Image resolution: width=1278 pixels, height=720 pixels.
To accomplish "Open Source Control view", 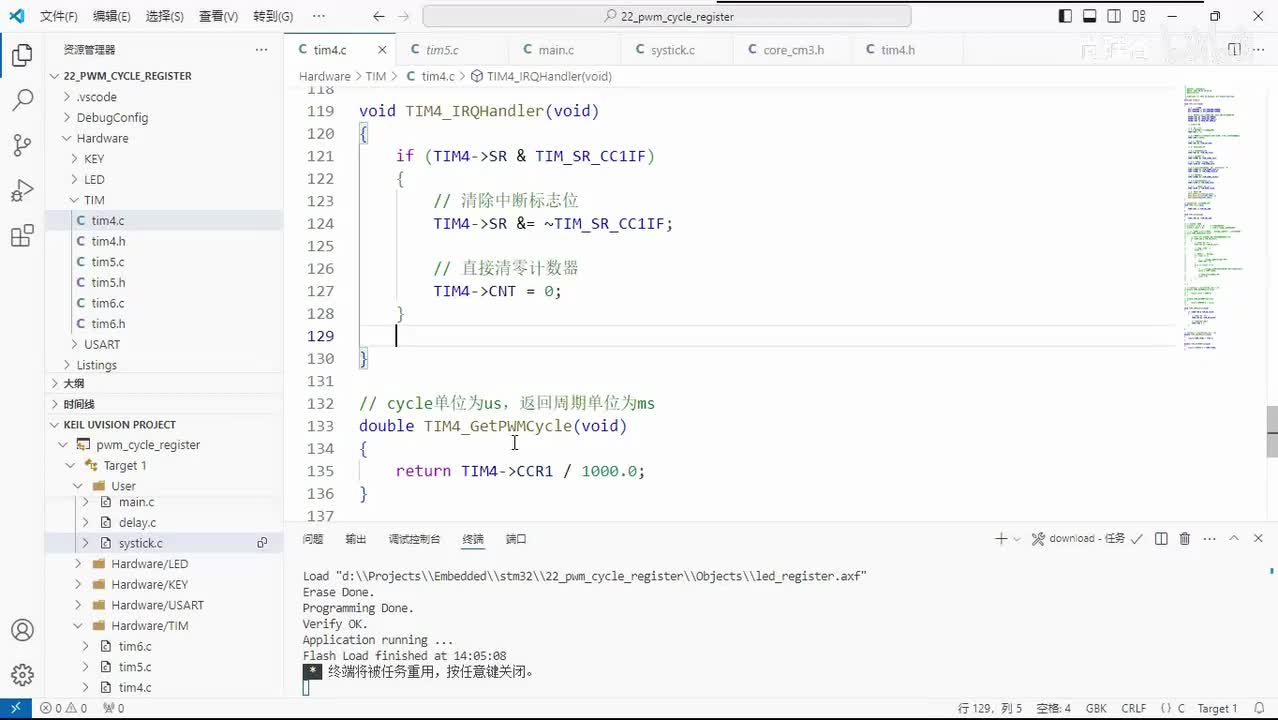I will click(x=22, y=145).
